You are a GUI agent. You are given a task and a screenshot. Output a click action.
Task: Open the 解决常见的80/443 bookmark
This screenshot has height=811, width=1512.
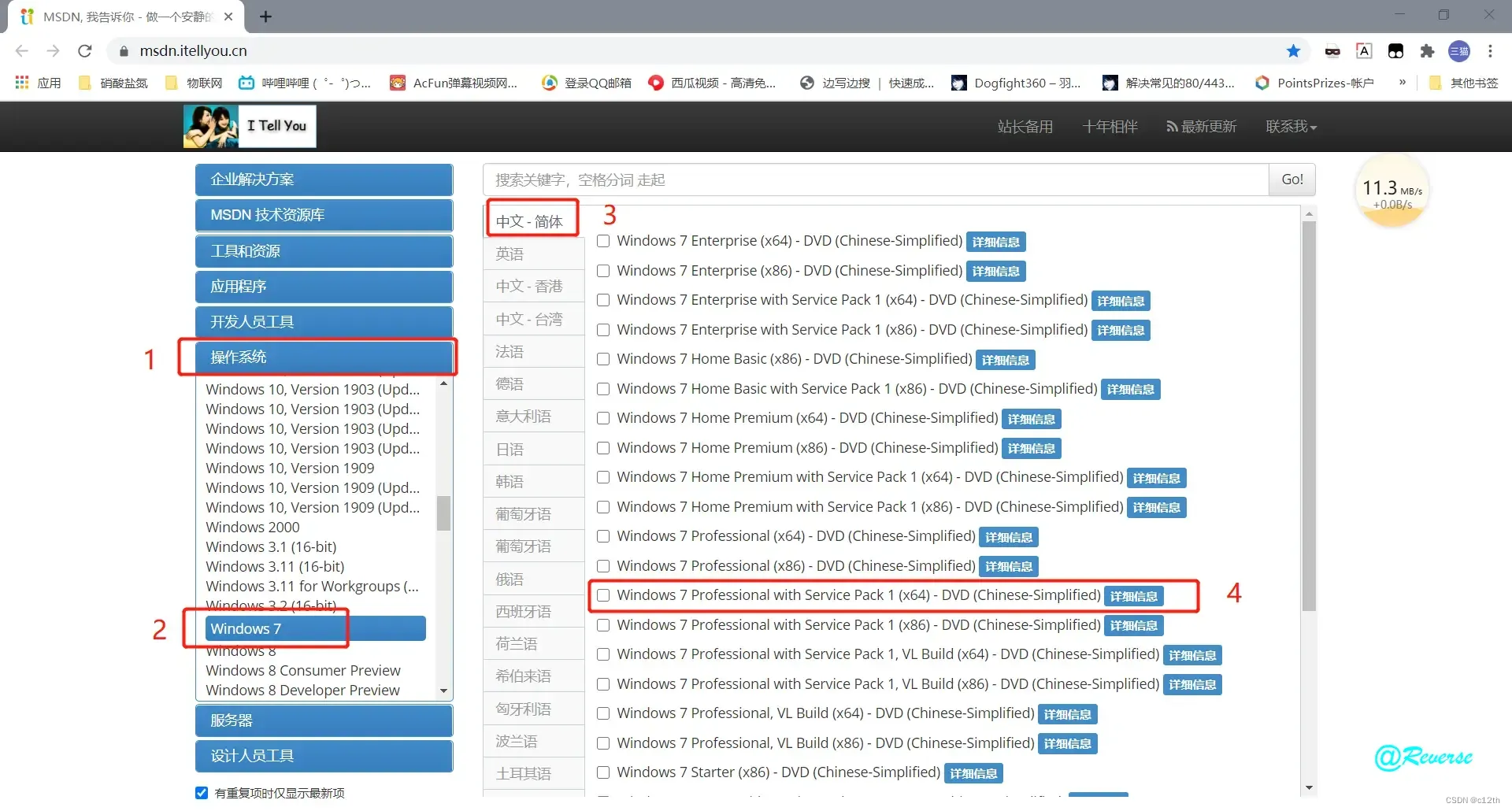1169,83
